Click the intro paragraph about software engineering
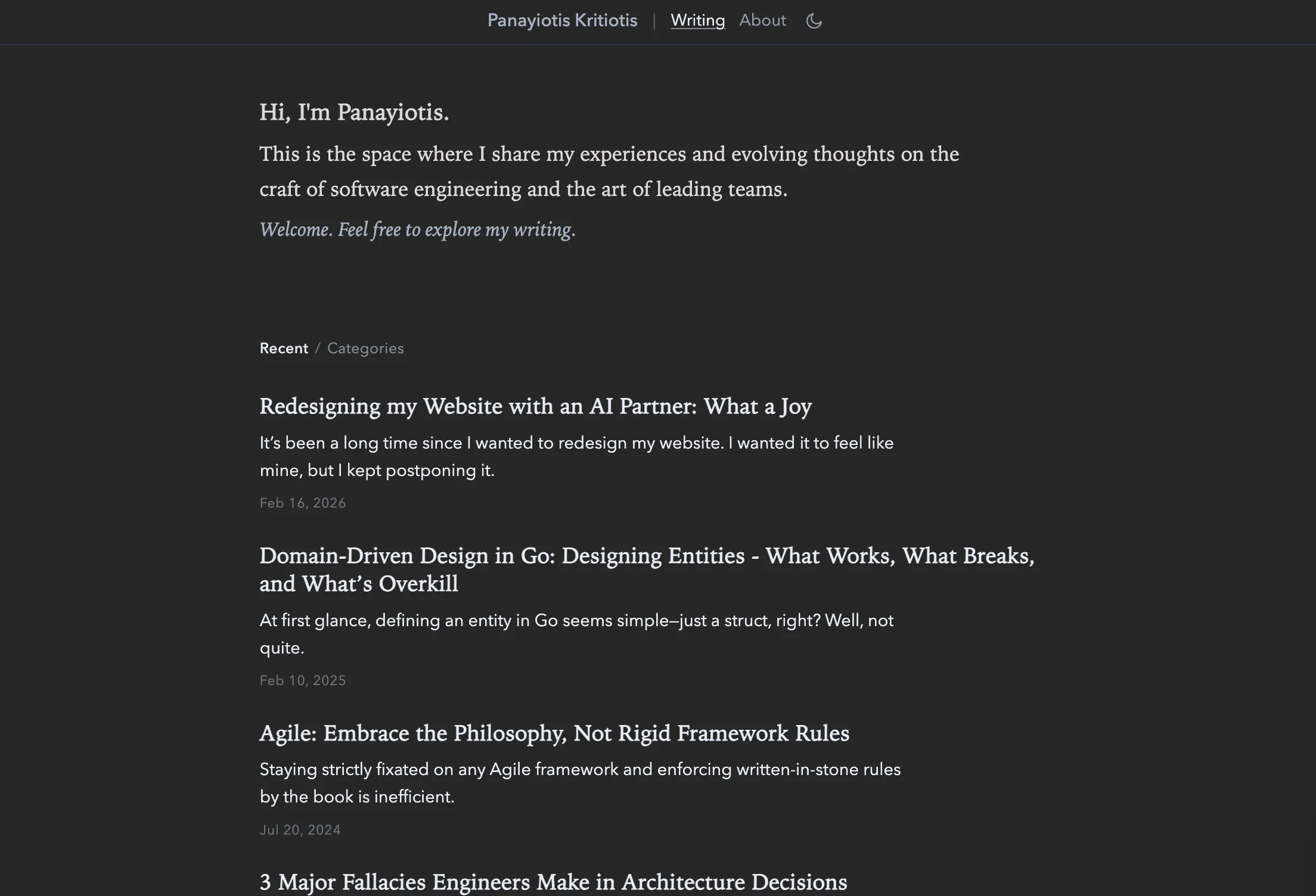The image size is (1316, 896). tap(609, 172)
